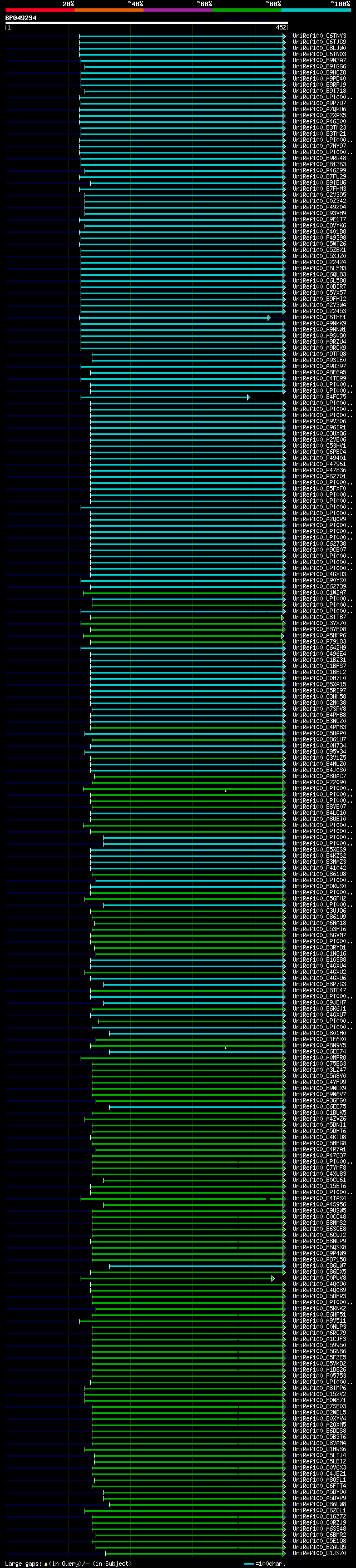
Task: Select hit label UniRef100_A7QKU6
Action: pos(319,110)
